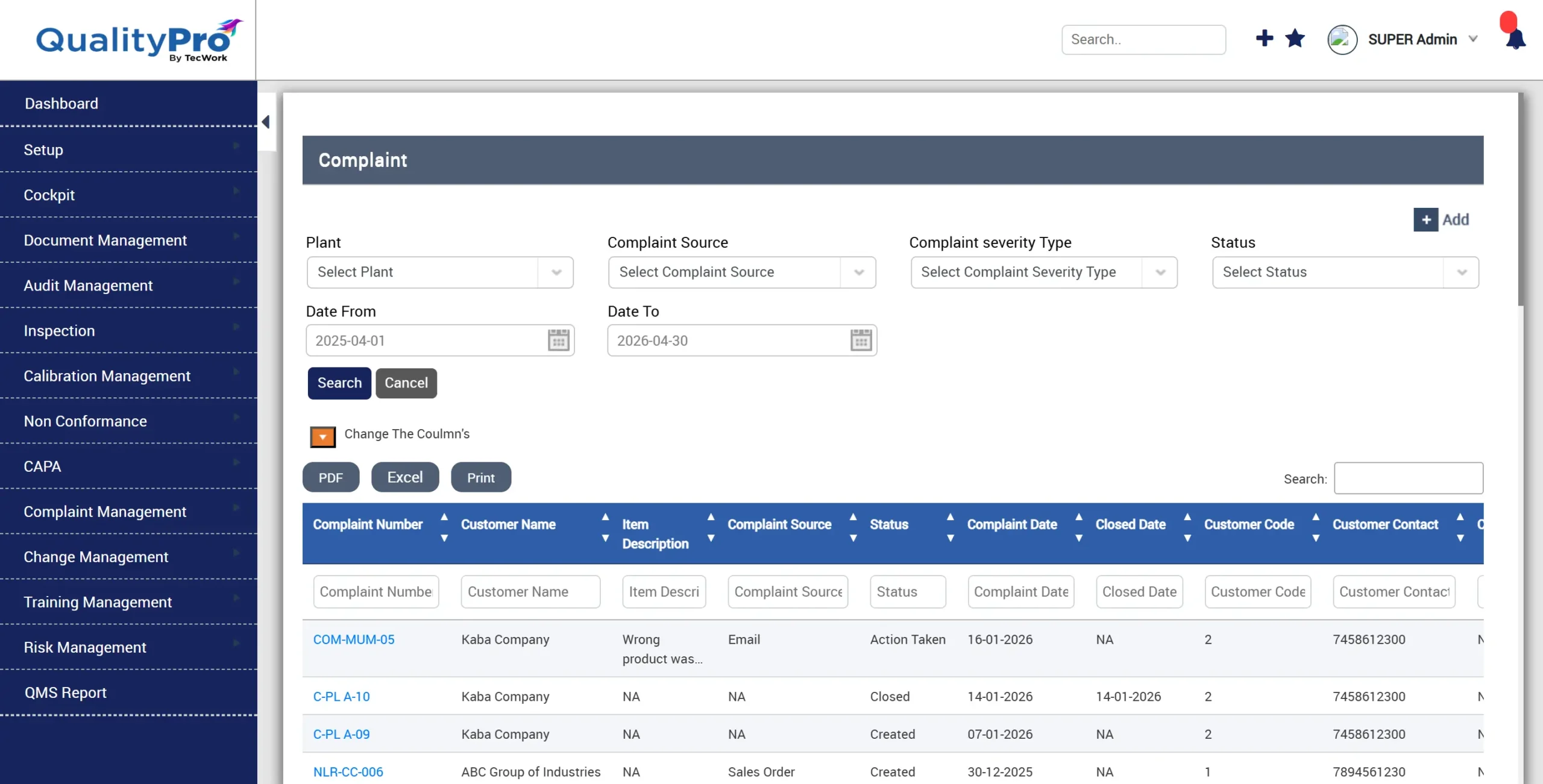Click the Add complaint button label

(x=1455, y=219)
